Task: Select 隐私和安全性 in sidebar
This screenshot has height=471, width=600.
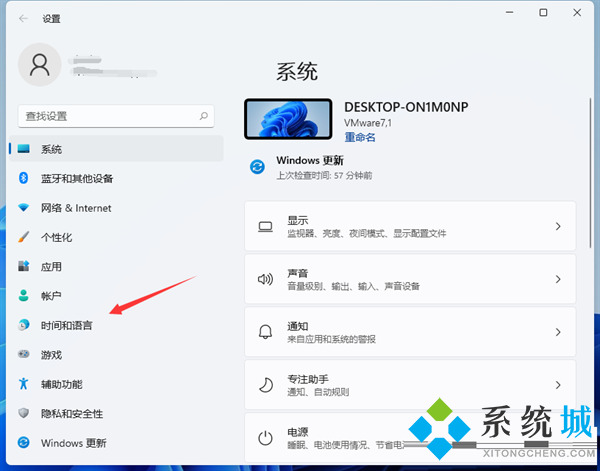Action: tap(116, 413)
